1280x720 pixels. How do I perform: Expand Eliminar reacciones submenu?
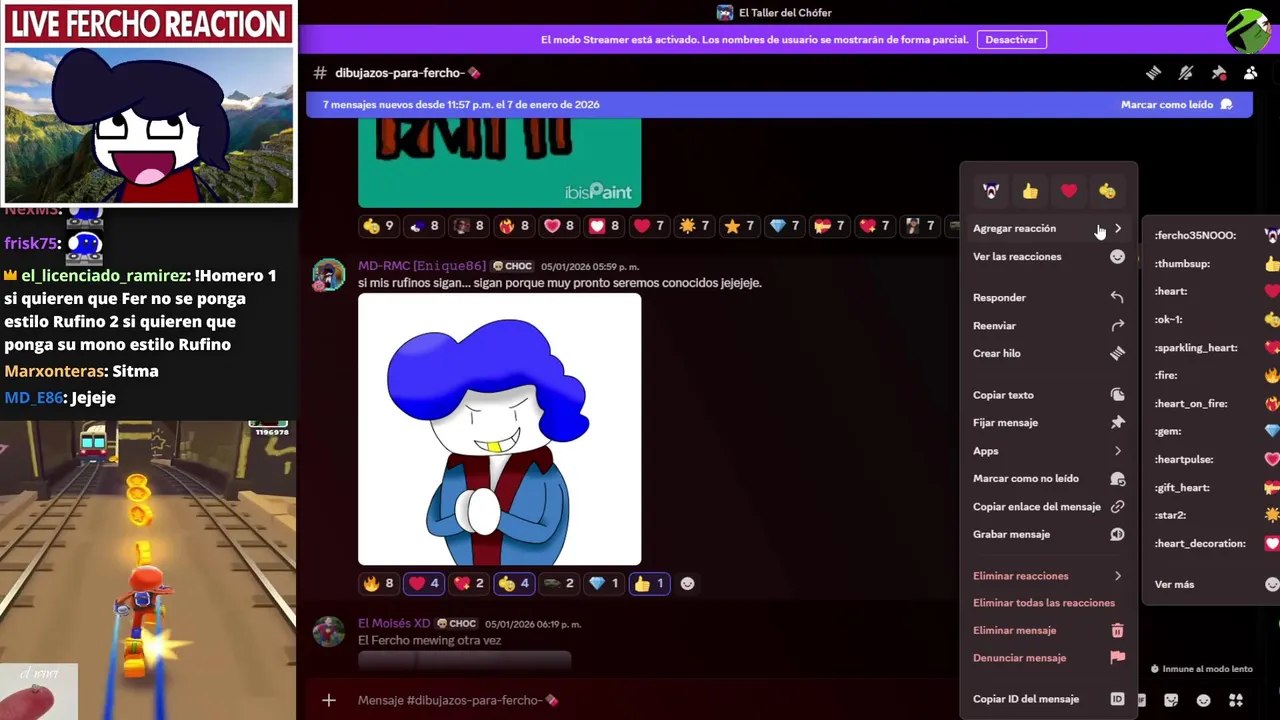[x=1048, y=576]
